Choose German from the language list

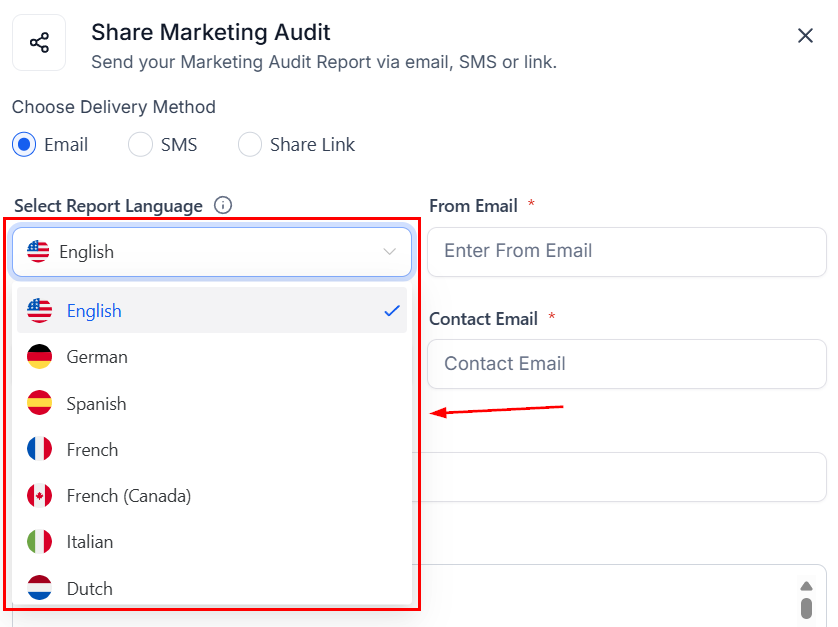click(x=212, y=357)
